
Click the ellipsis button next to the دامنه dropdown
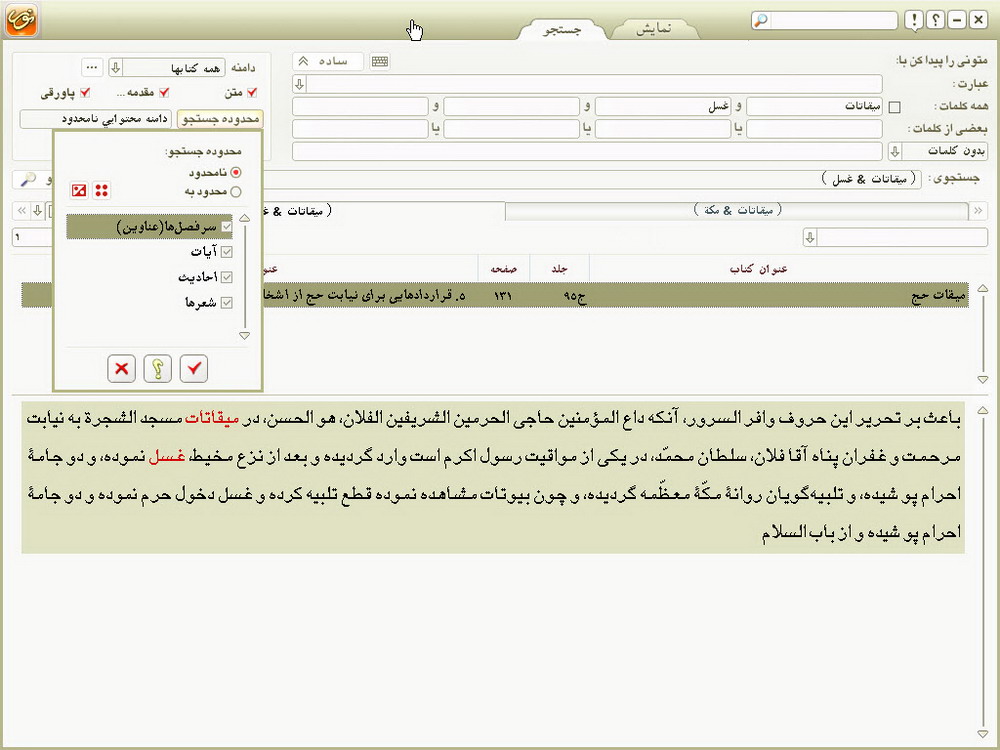(x=92, y=68)
